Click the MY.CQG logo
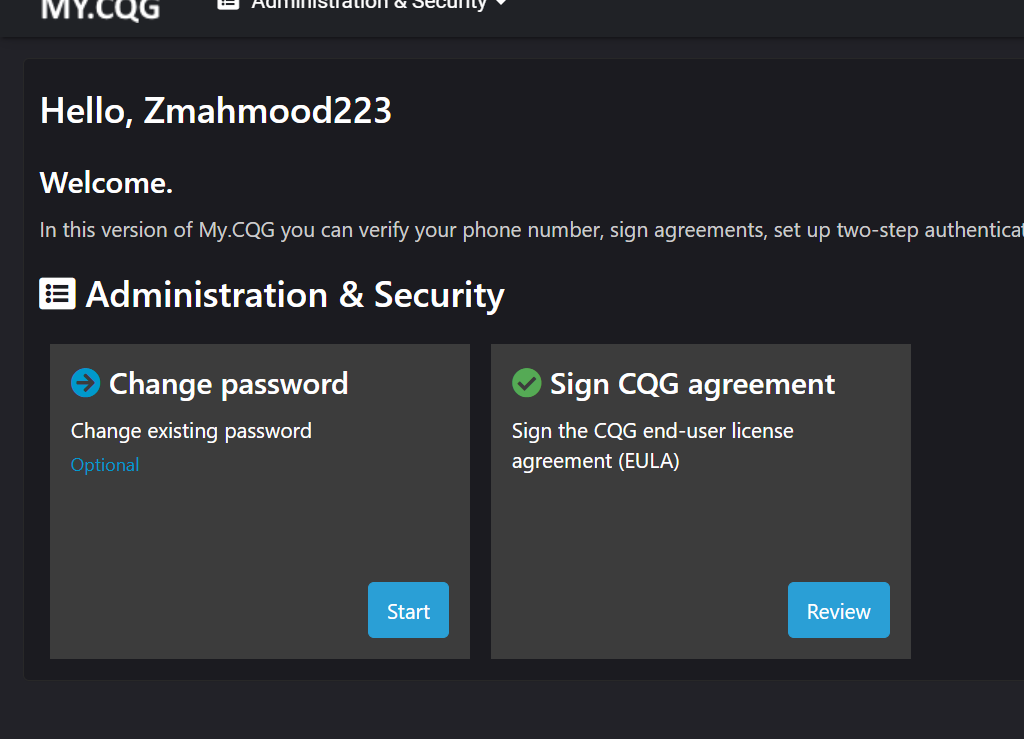This screenshot has width=1024, height=739. (x=99, y=8)
